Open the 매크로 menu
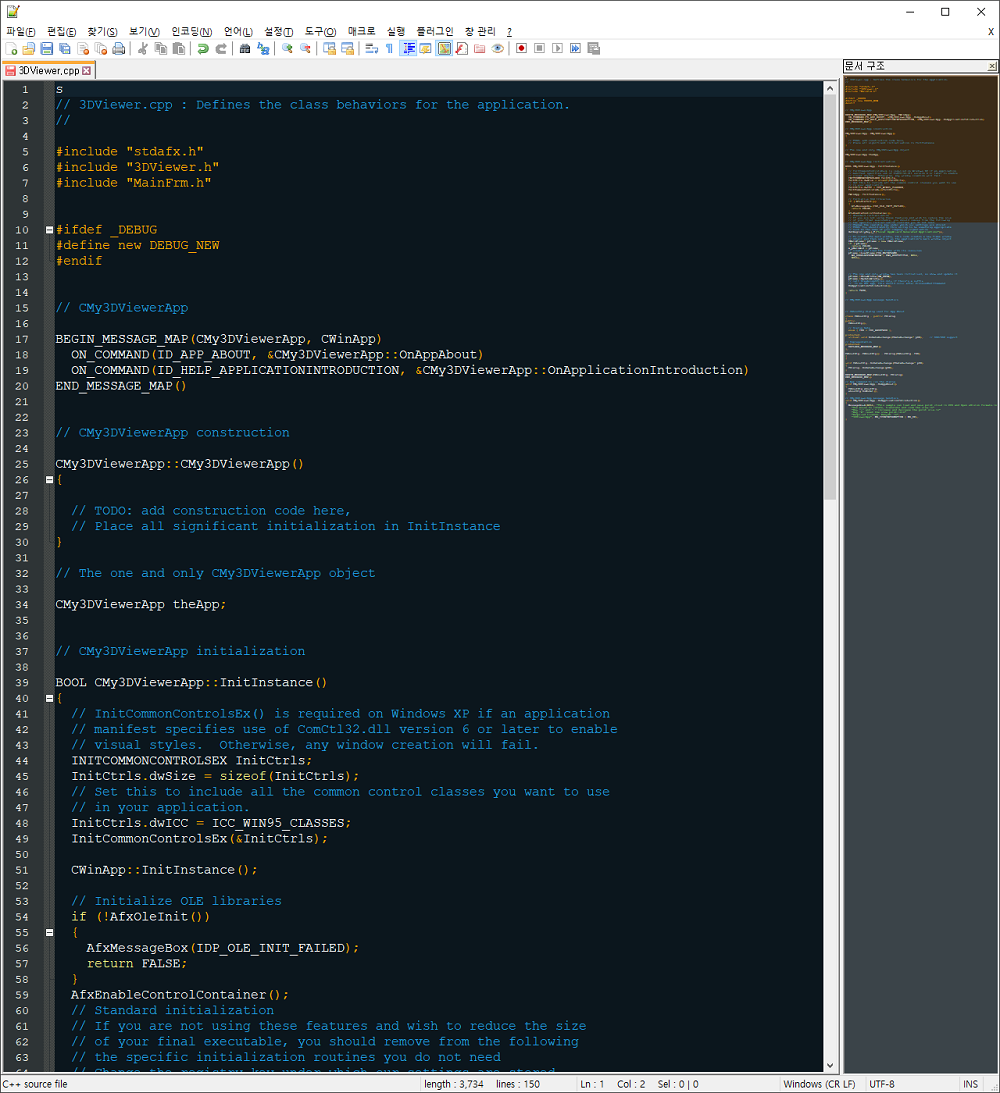1000x1093 pixels. pyautogui.click(x=362, y=31)
